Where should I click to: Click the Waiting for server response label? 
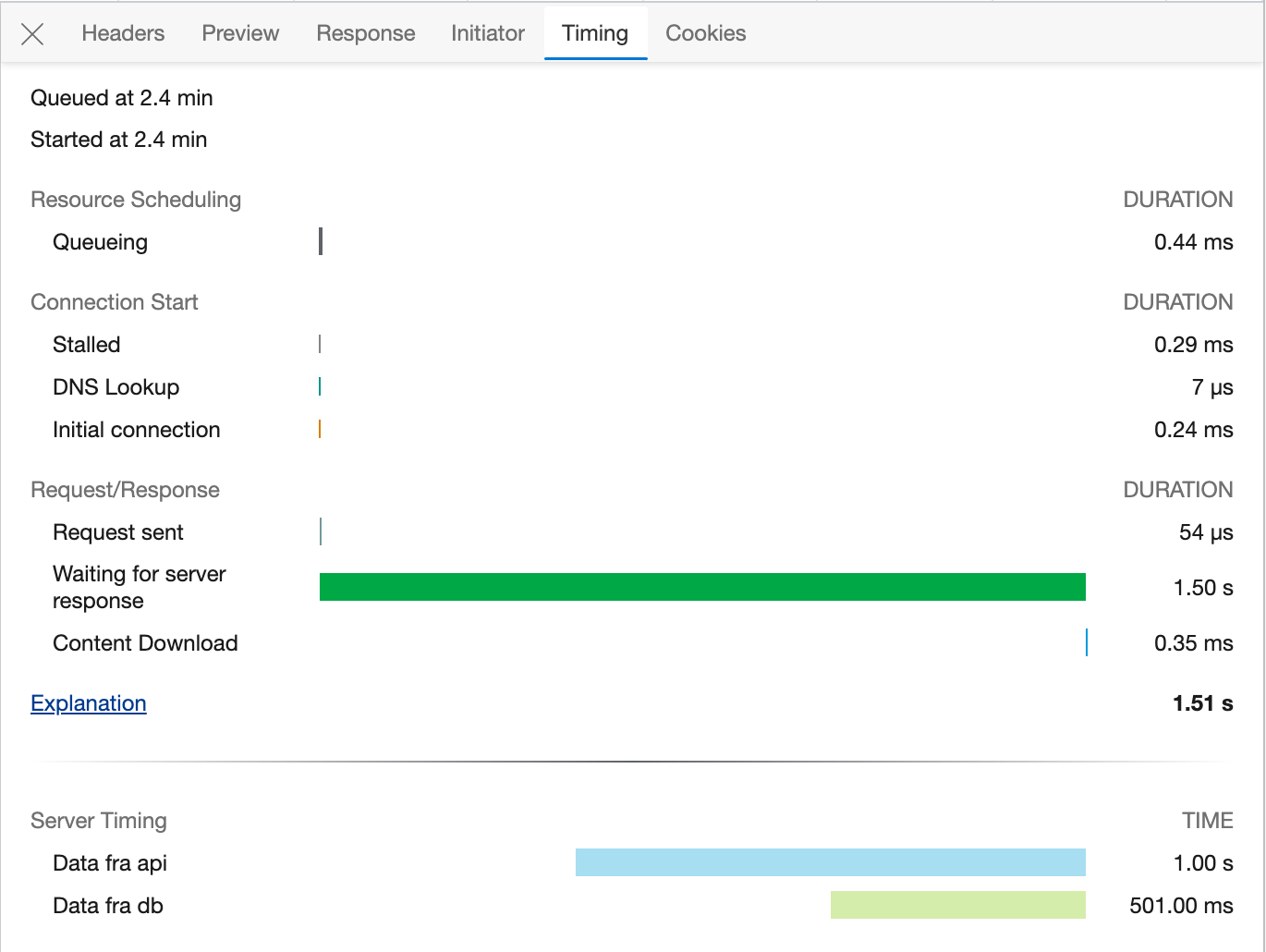click(x=139, y=587)
